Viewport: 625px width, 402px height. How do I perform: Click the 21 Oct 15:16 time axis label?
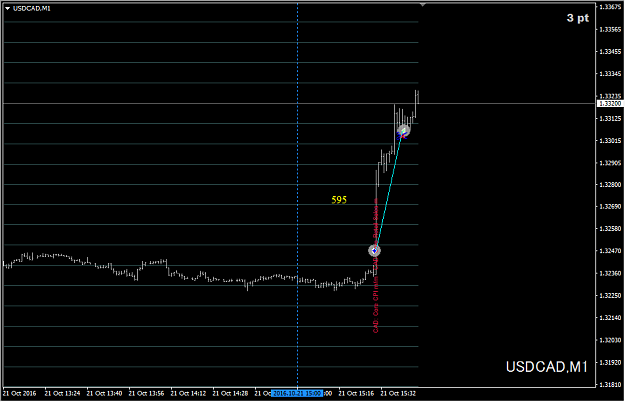[356, 393]
